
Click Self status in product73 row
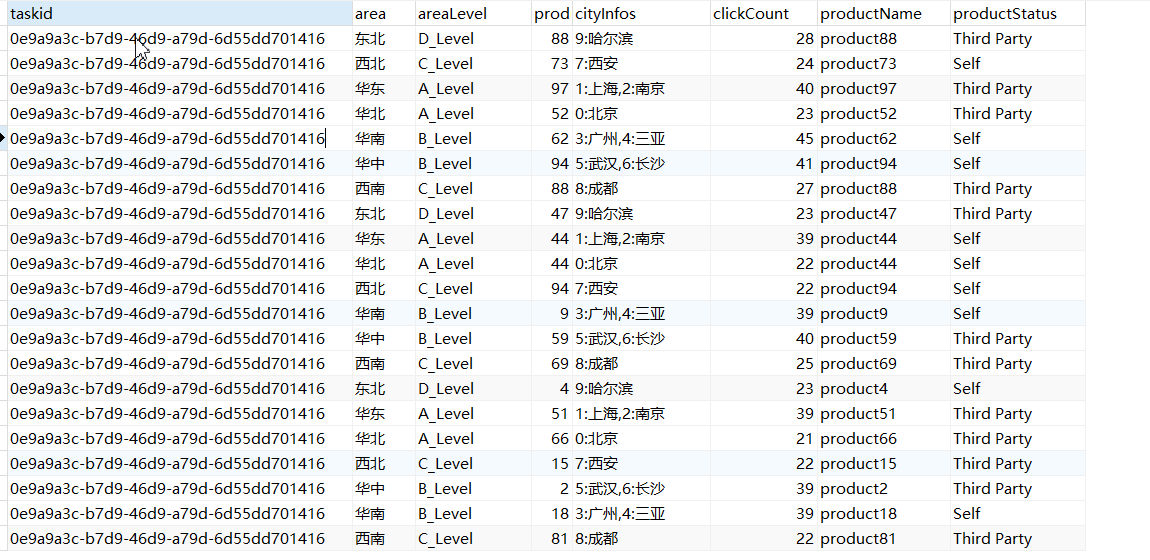pyautogui.click(x=1018, y=64)
